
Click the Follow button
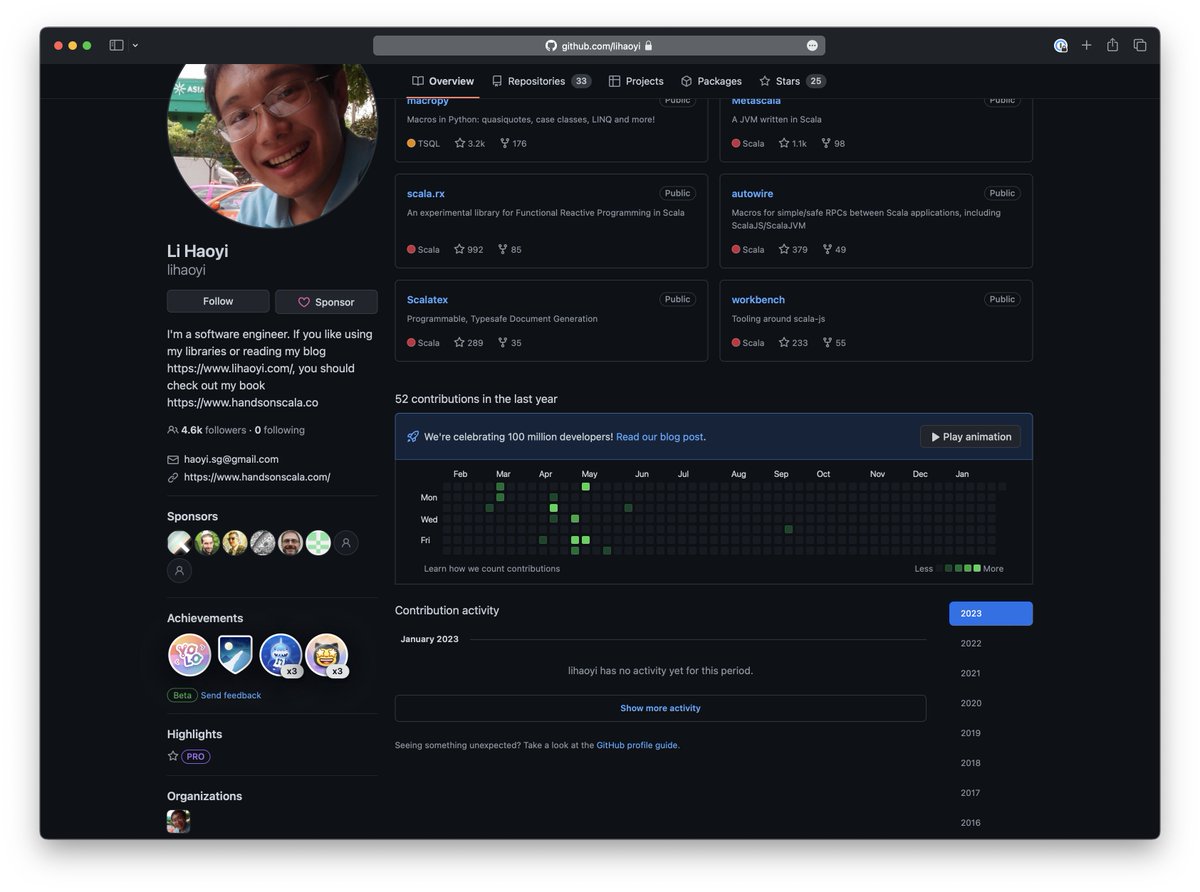pos(218,301)
